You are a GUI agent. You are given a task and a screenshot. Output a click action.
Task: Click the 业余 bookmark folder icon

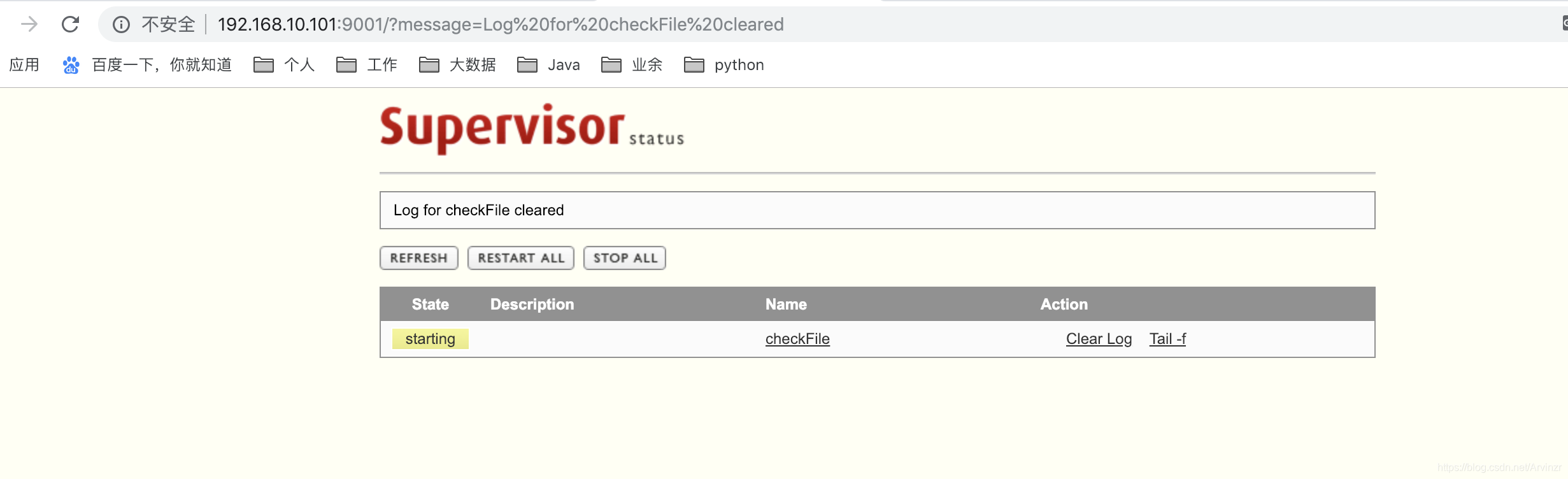(x=611, y=65)
